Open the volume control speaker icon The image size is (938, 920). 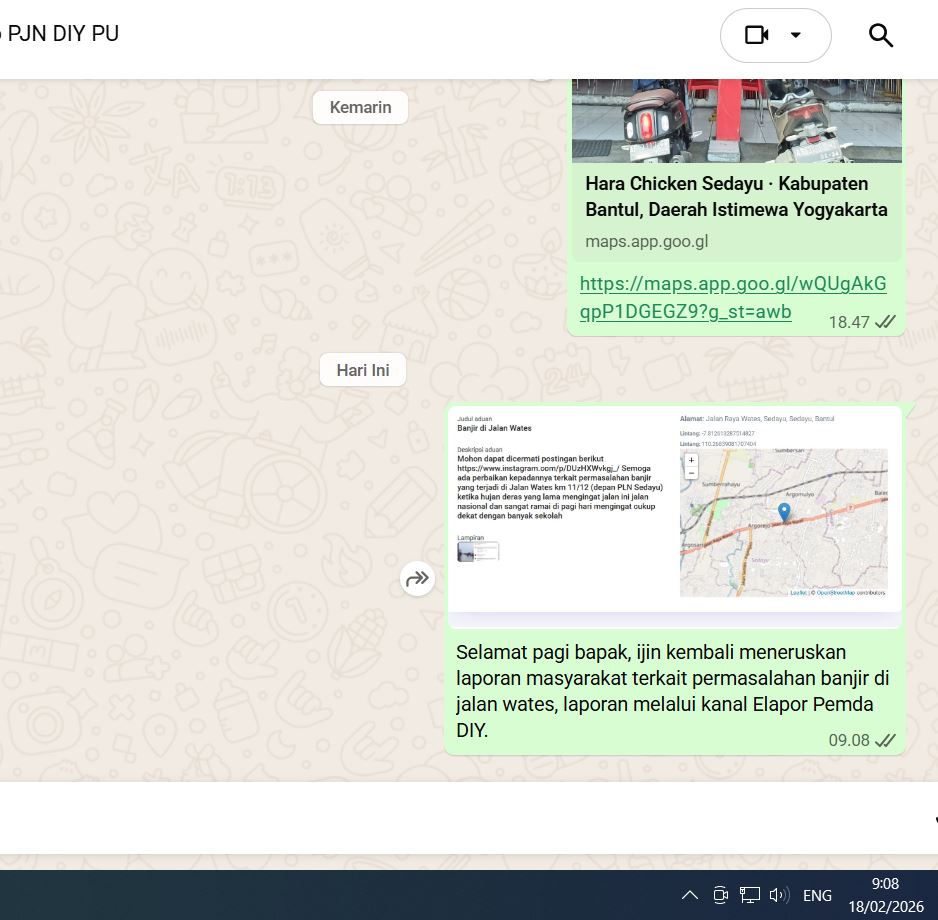click(780, 895)
